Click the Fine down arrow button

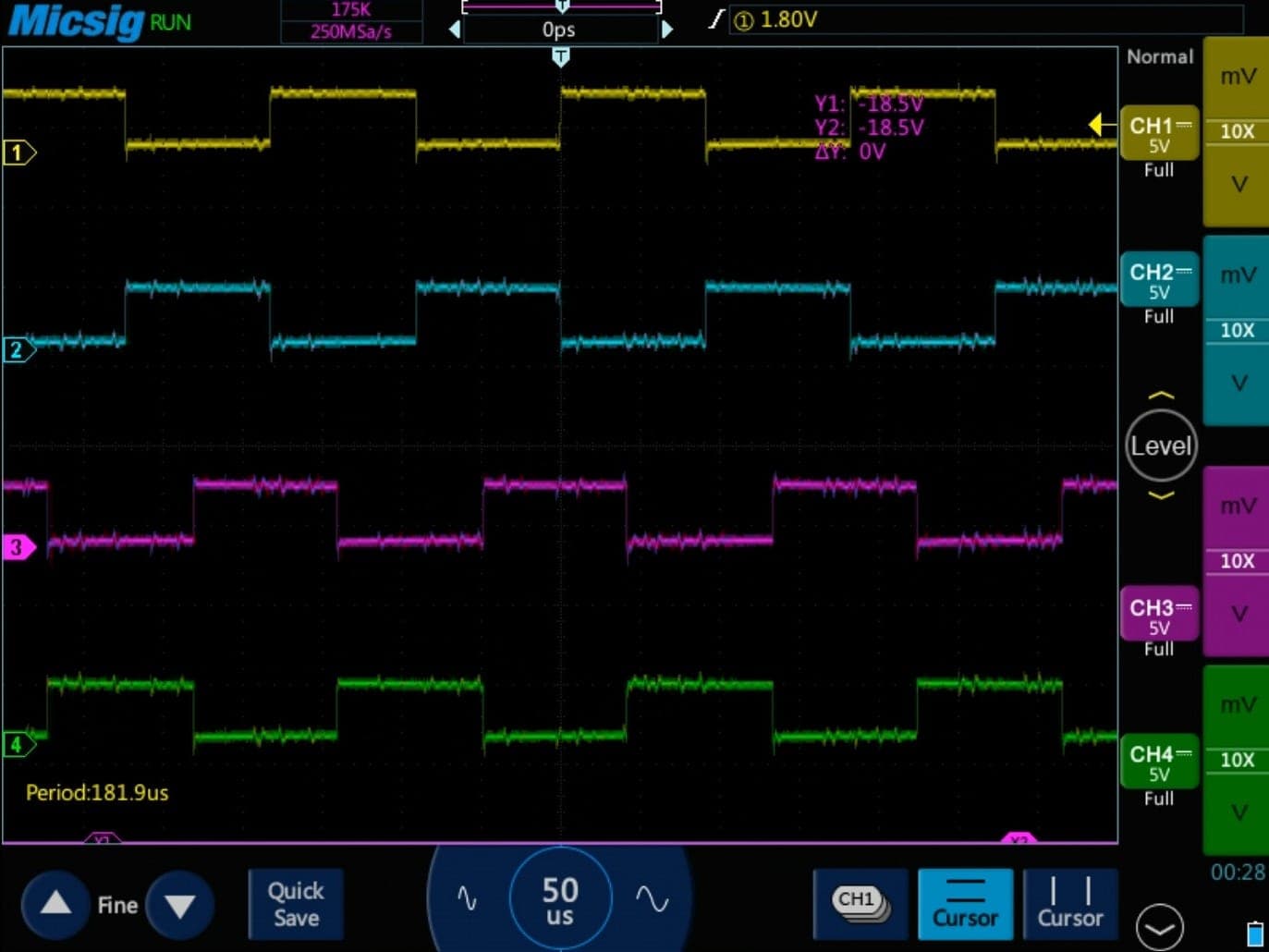(x=179, y=904)
